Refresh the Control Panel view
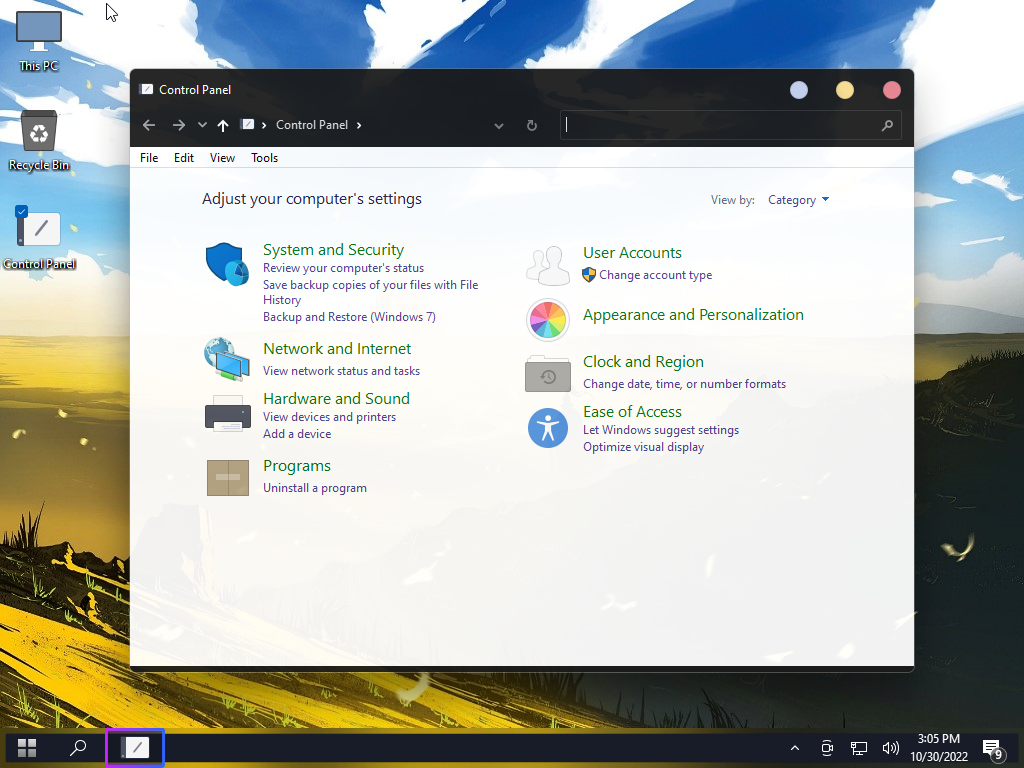Viewport: 1024px width, 768px height. [x=532, y=125]
